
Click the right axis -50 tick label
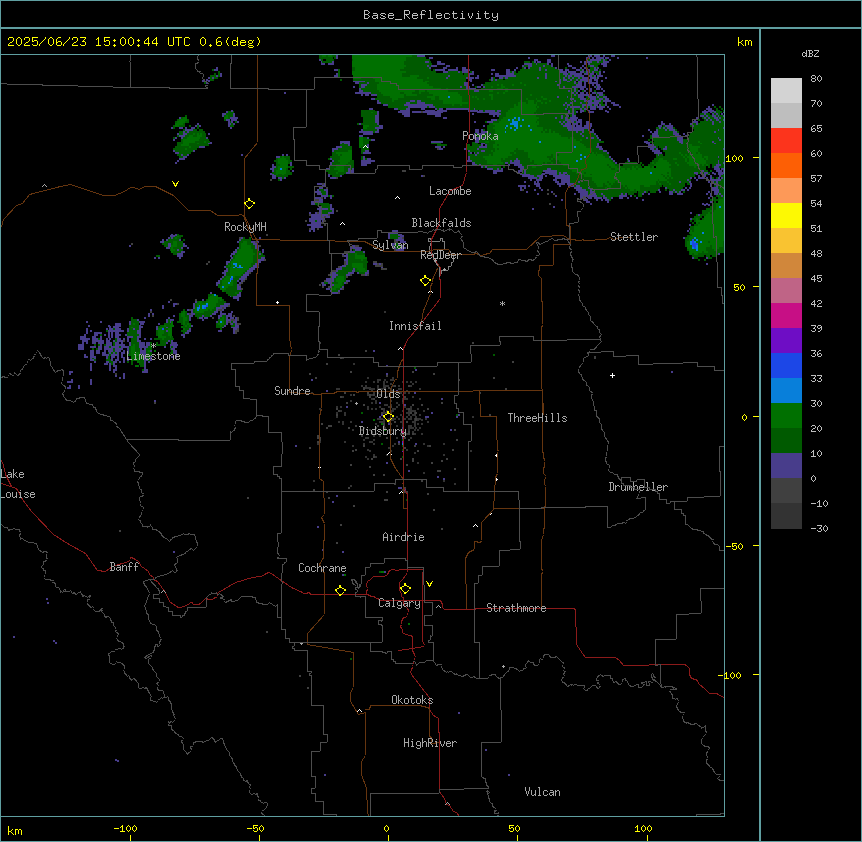pyautogui.click(x=734, y=546)
